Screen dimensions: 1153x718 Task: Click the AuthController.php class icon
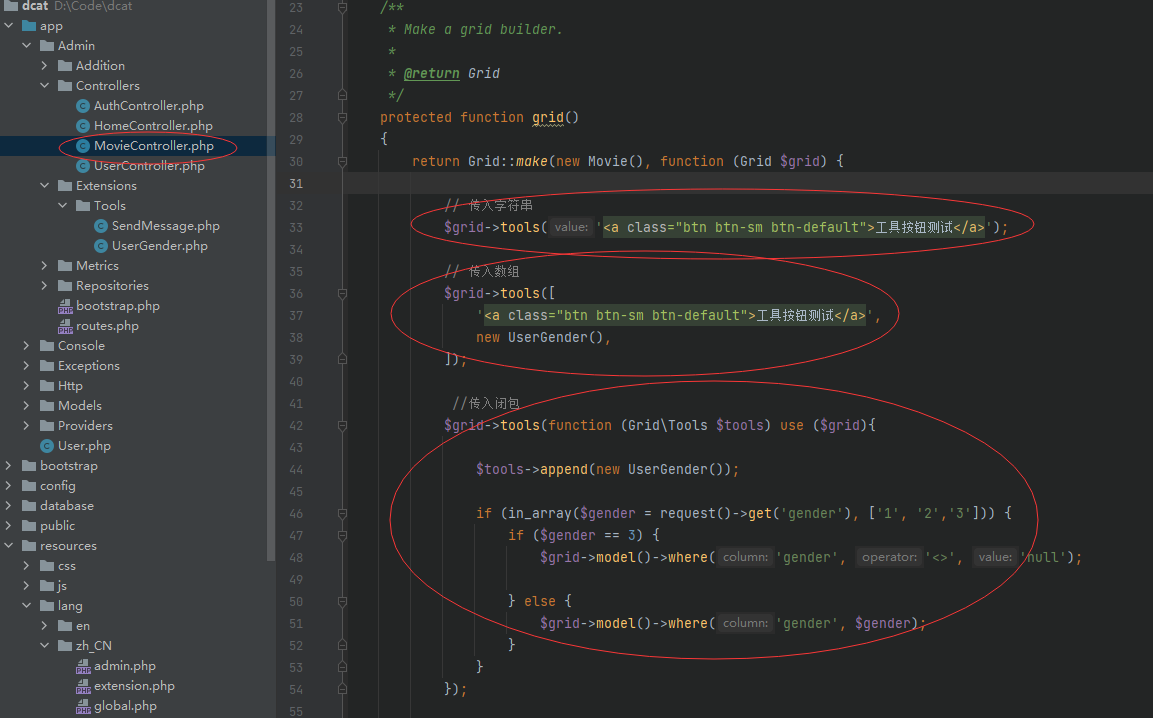(x=83, y=106)
